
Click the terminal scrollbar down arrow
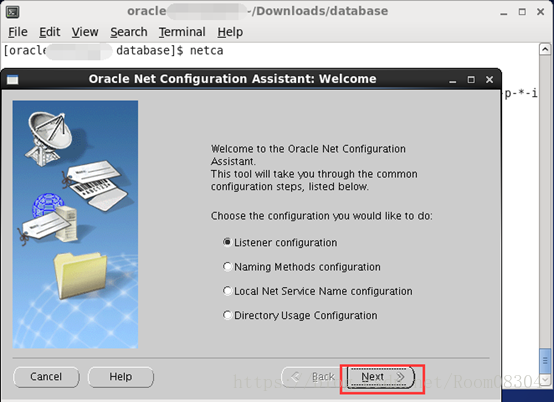[x=545, y=380]
